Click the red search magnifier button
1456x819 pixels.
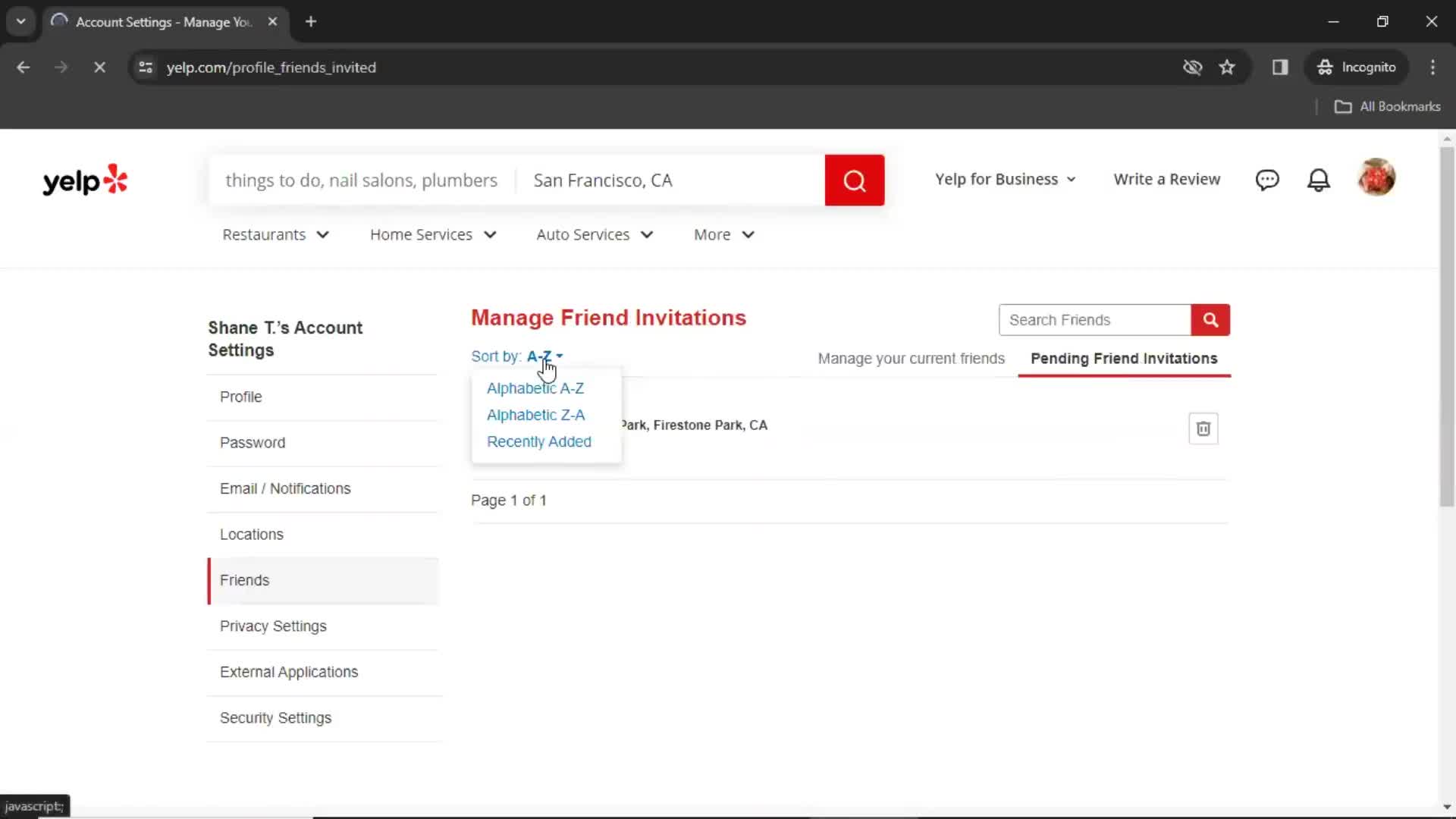point(854,180)
